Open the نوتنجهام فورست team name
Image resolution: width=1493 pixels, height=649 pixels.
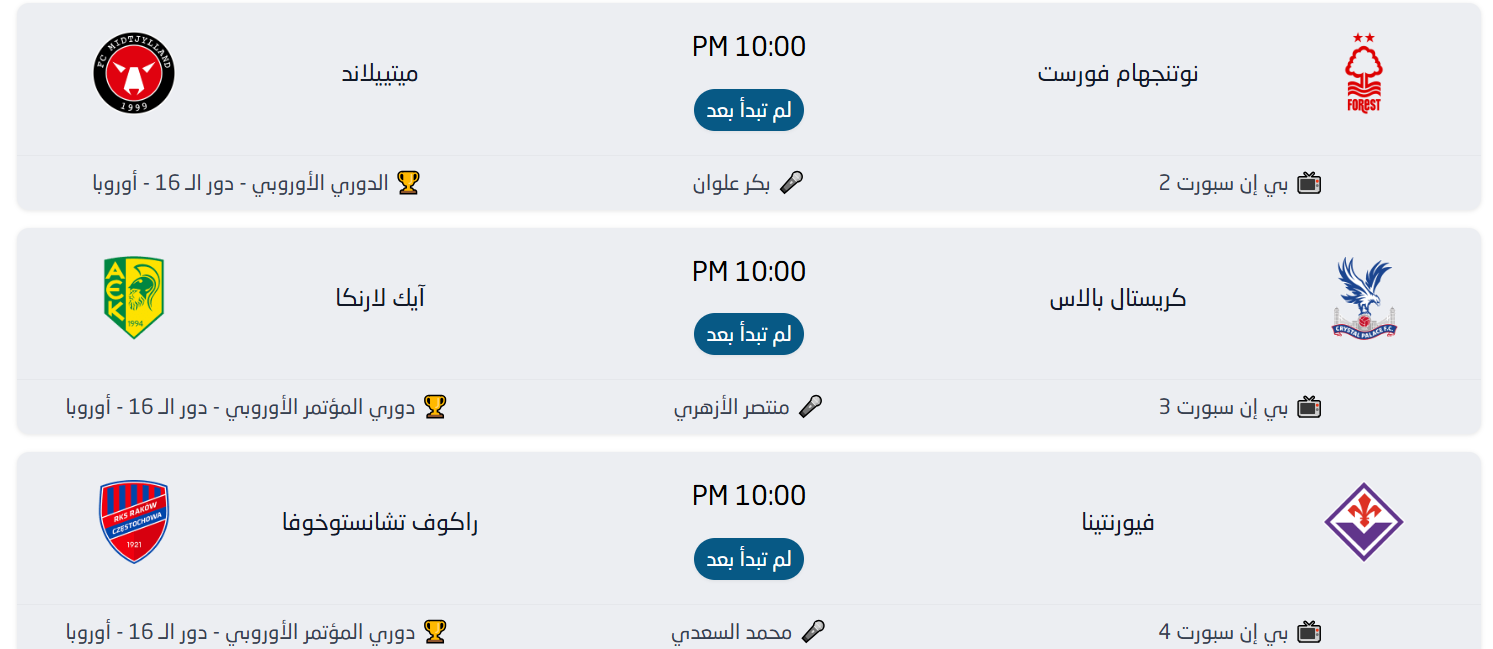1118,73
